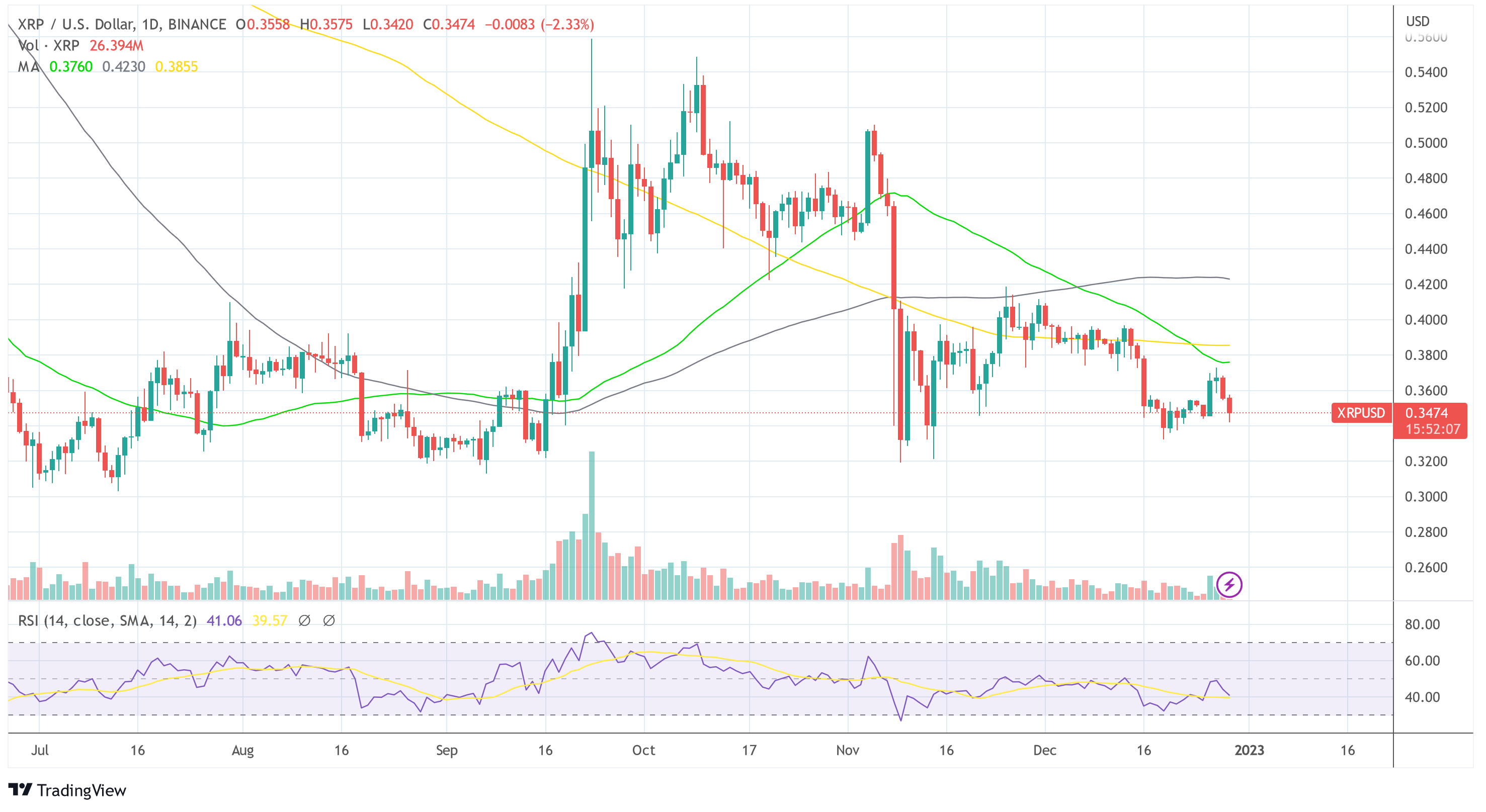The width and height of the screenshot is (1486, 812).
Task: Click the RSI (14, close, SMA, 14, 2) label
Action: point(107,620)
